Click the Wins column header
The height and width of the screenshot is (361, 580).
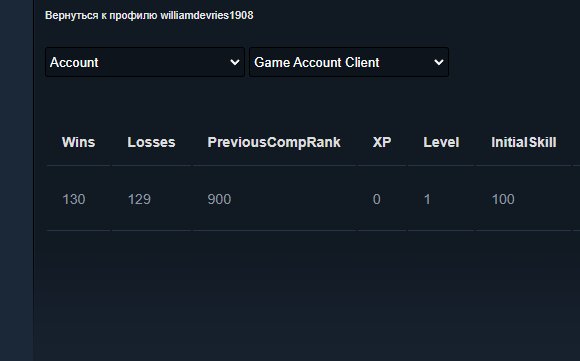(78, 142)
